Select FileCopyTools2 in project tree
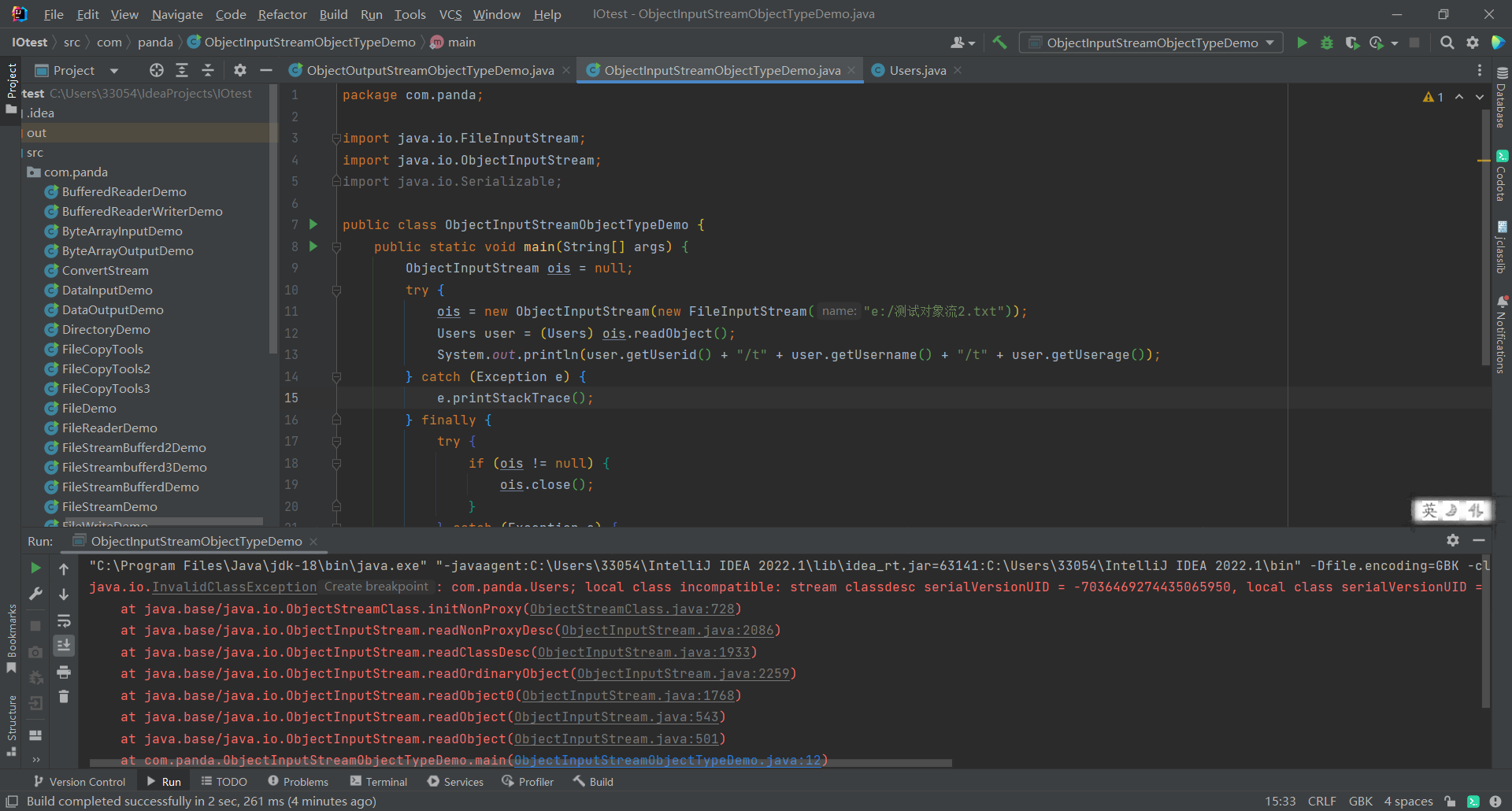1512x811 pixels. 106,368
